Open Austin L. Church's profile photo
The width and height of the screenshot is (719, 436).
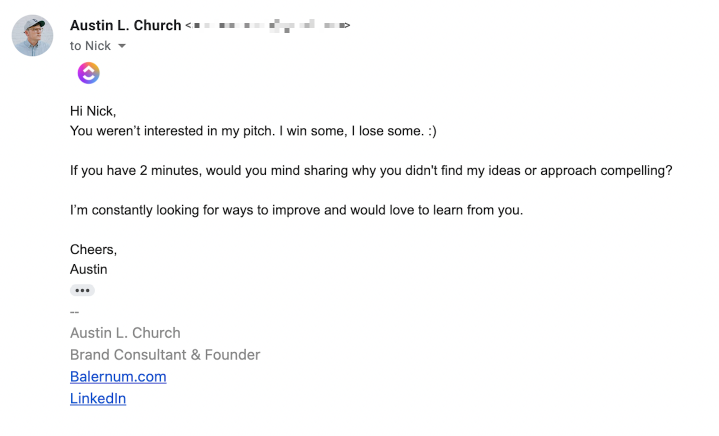[32, 35]
